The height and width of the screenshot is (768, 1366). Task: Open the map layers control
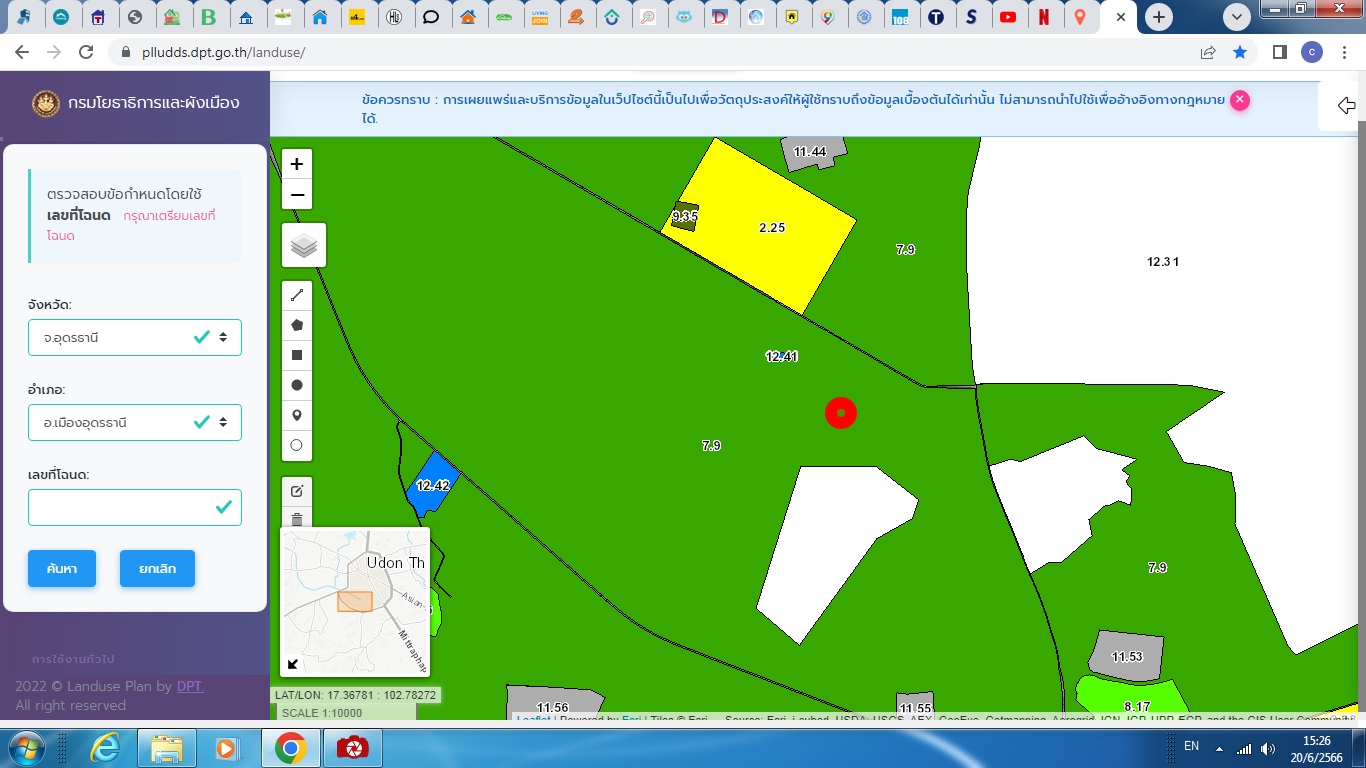(x=304, y=245)
